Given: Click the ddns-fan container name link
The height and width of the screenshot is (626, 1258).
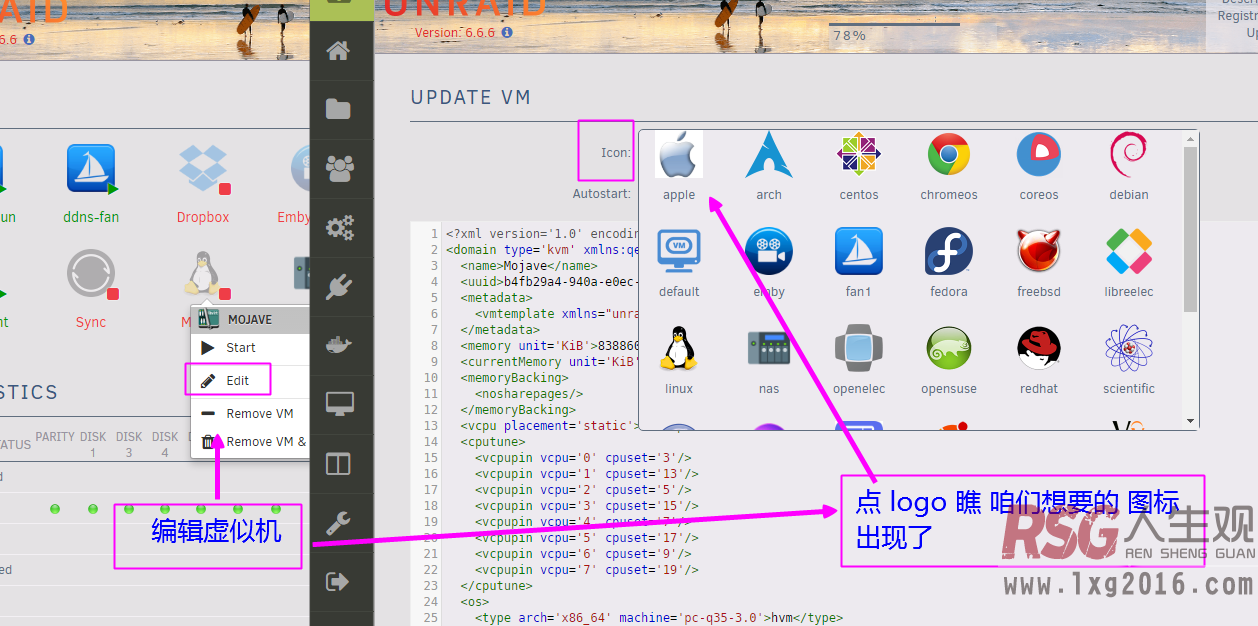Looking at the screenshot, I should 91,217.
